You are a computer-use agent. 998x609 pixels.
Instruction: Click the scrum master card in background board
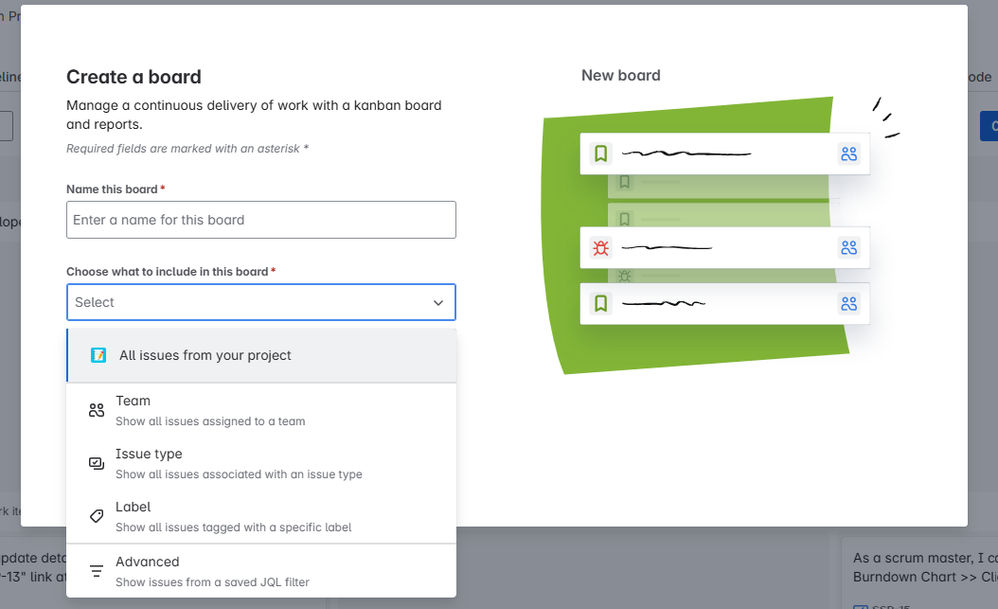pyautogui.click(x=920, y=573)
